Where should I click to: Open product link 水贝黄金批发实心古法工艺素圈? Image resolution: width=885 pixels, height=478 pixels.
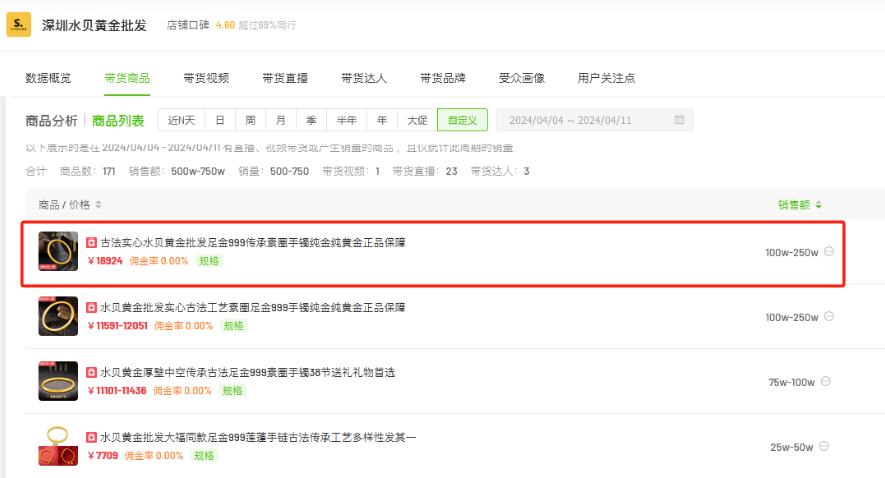pos(252,308)
